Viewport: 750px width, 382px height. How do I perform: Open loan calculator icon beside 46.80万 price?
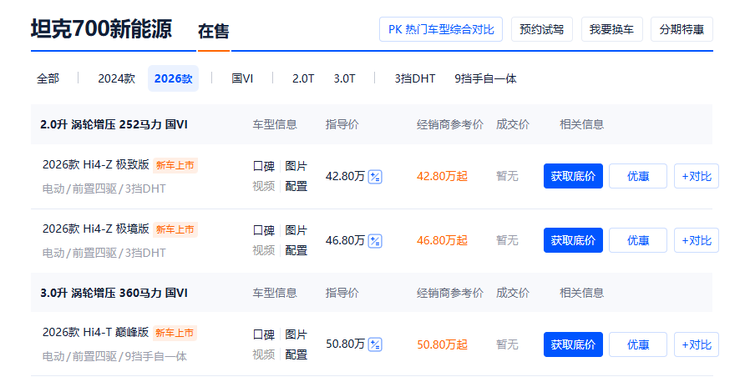pos(375,240)
